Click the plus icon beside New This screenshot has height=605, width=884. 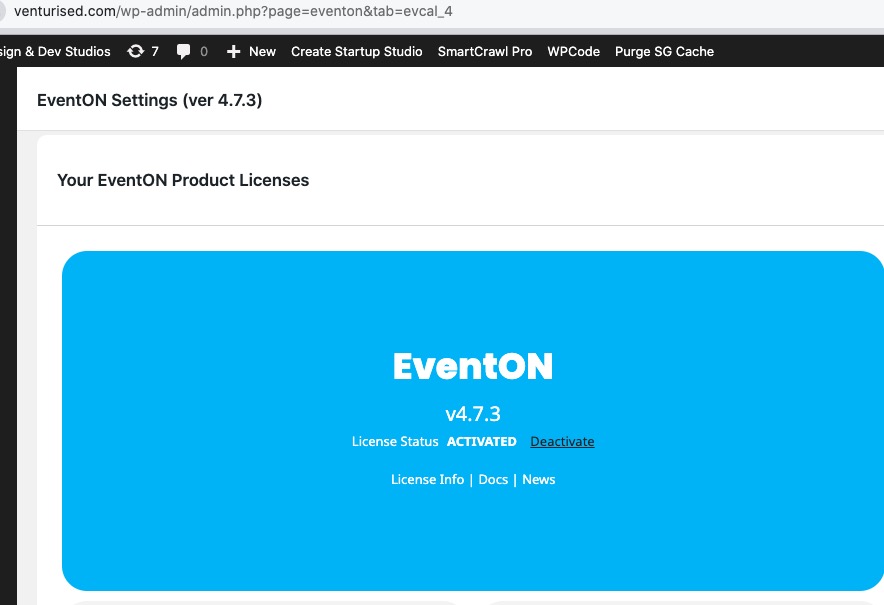point(233,52)
